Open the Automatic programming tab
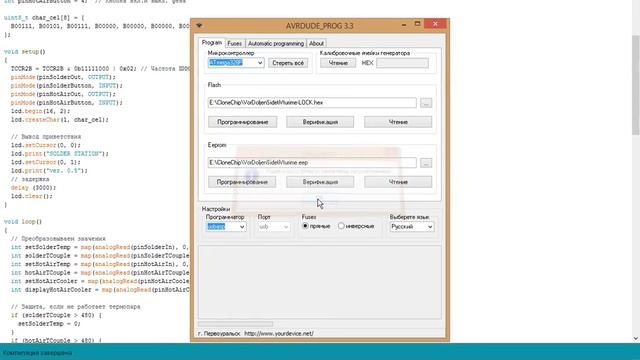640x360 pixels. point(276,43)
